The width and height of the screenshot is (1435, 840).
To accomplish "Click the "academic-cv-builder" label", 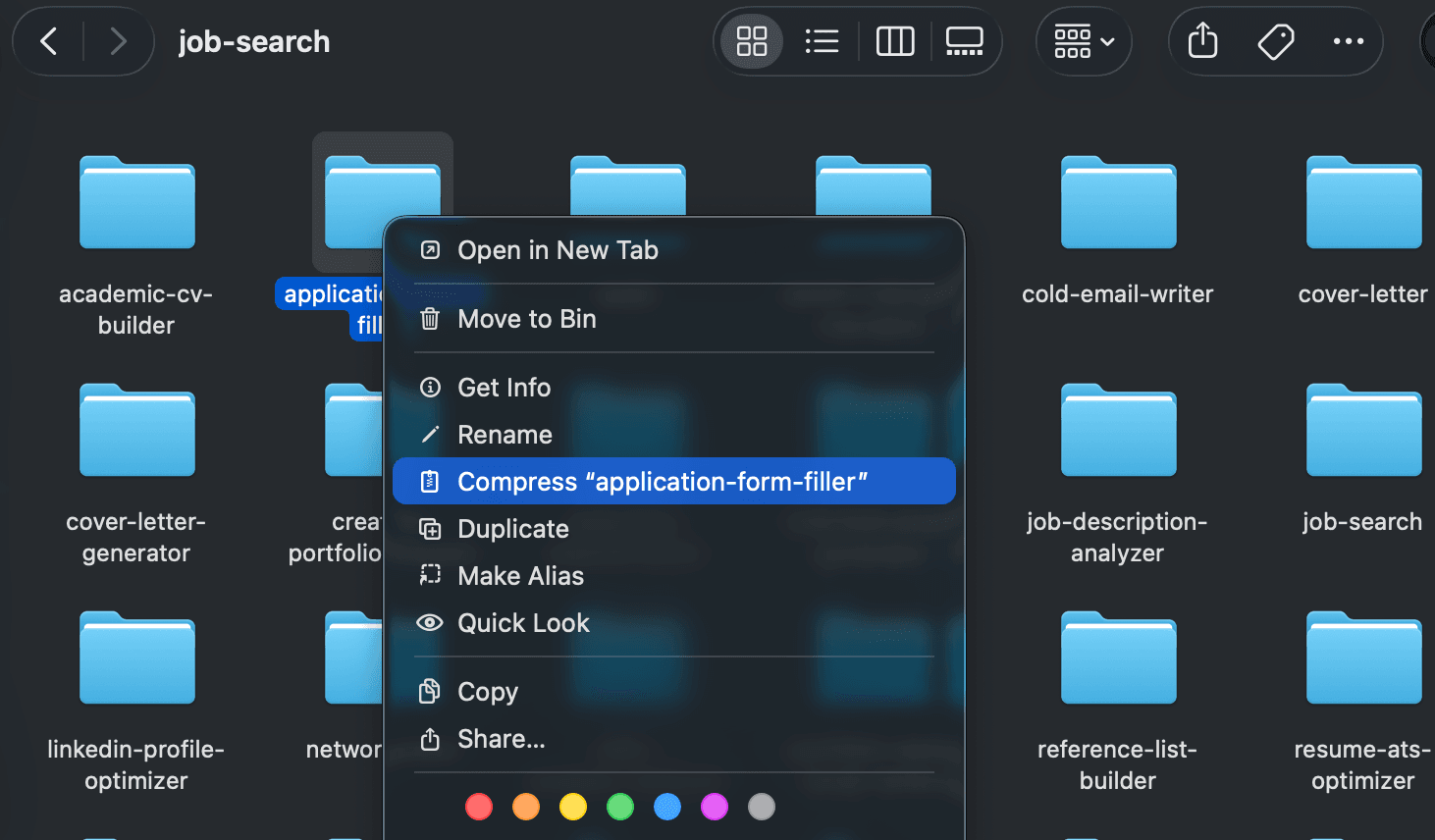I will point(136,309).
